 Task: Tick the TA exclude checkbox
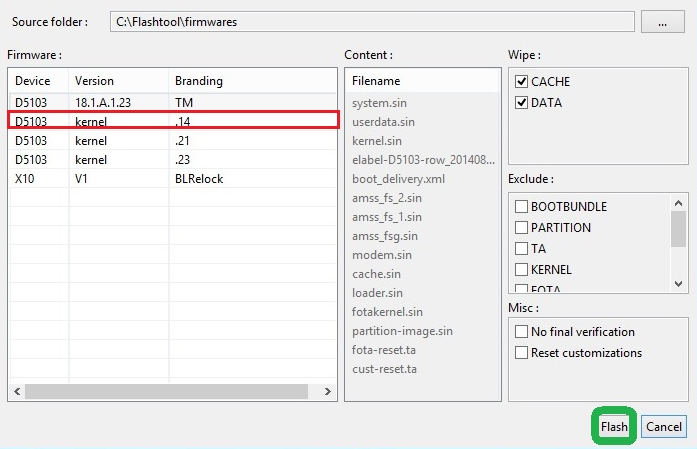pos(522,249)
